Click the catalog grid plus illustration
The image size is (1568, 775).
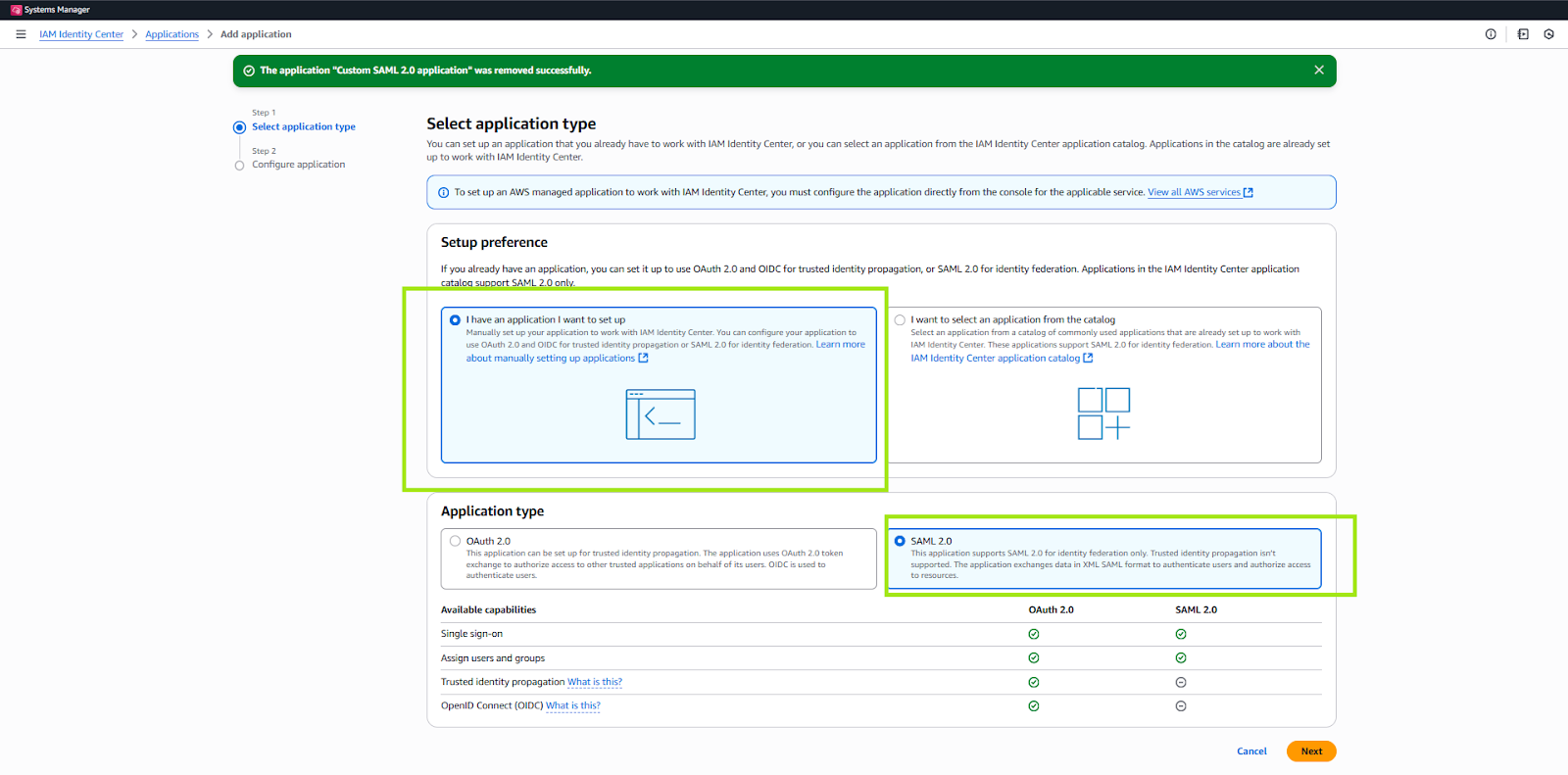coord(1103,413)
